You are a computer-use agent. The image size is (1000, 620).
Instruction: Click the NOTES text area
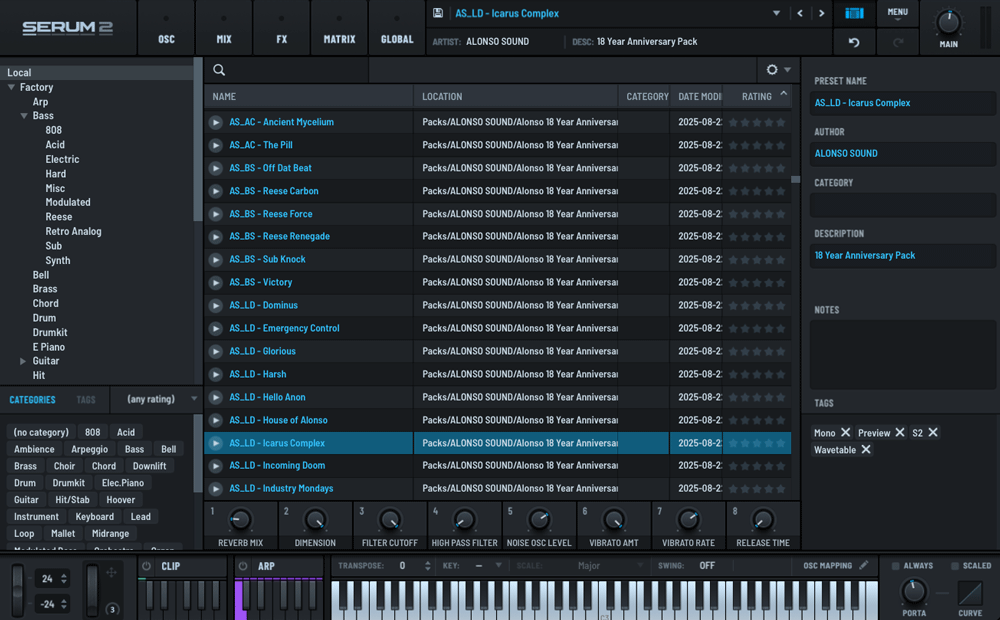tap(902, 355)
